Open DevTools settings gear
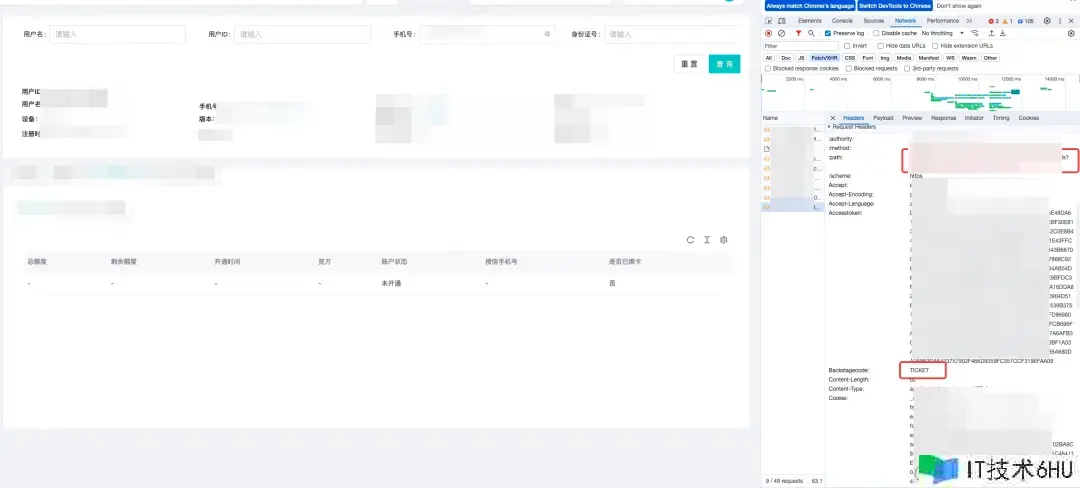Image resolution: width=1080 pixels, height=488 pixels. coord(1047,21)
